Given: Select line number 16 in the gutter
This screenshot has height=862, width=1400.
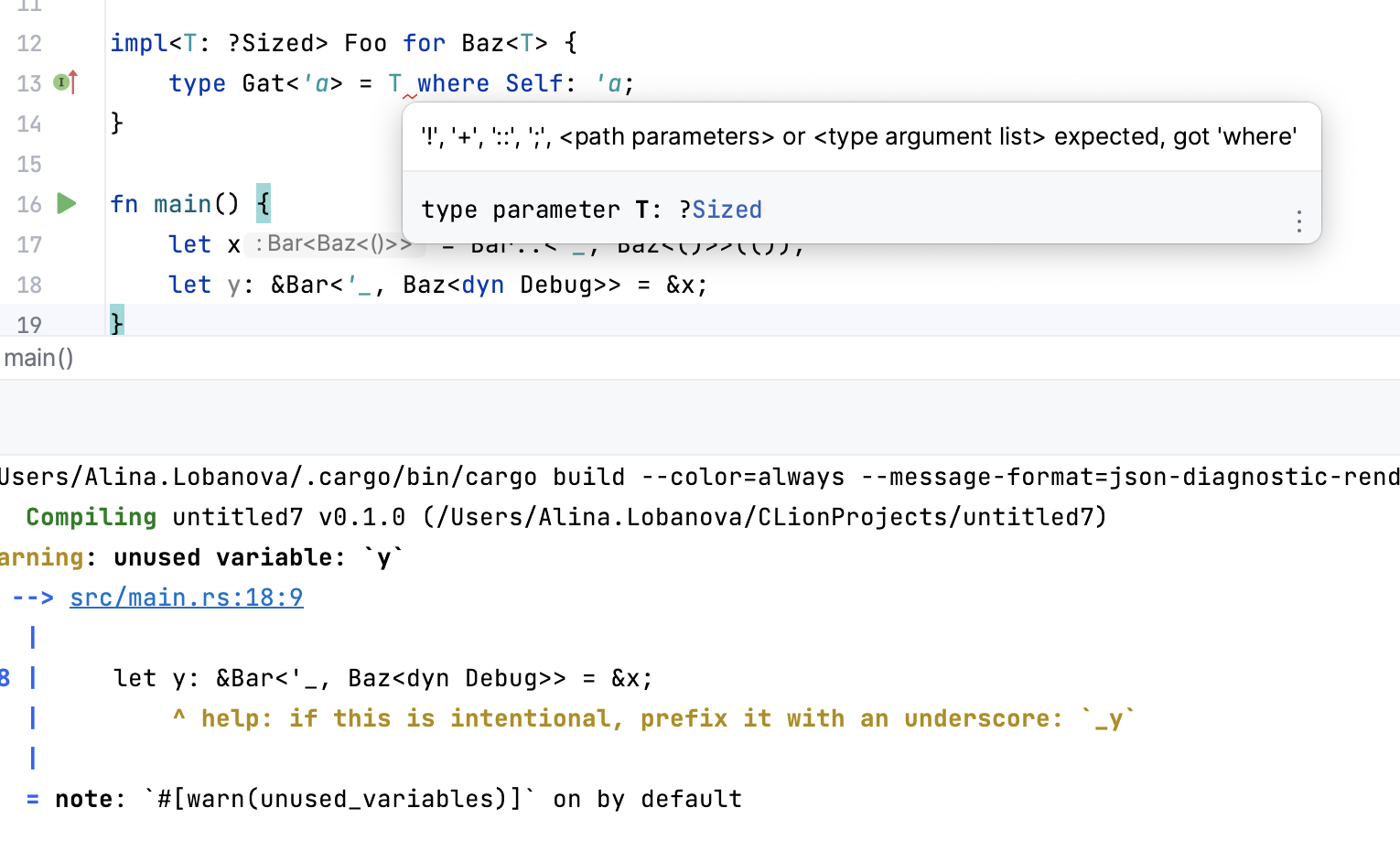Looking at the screenshot, I should point(27,203).
